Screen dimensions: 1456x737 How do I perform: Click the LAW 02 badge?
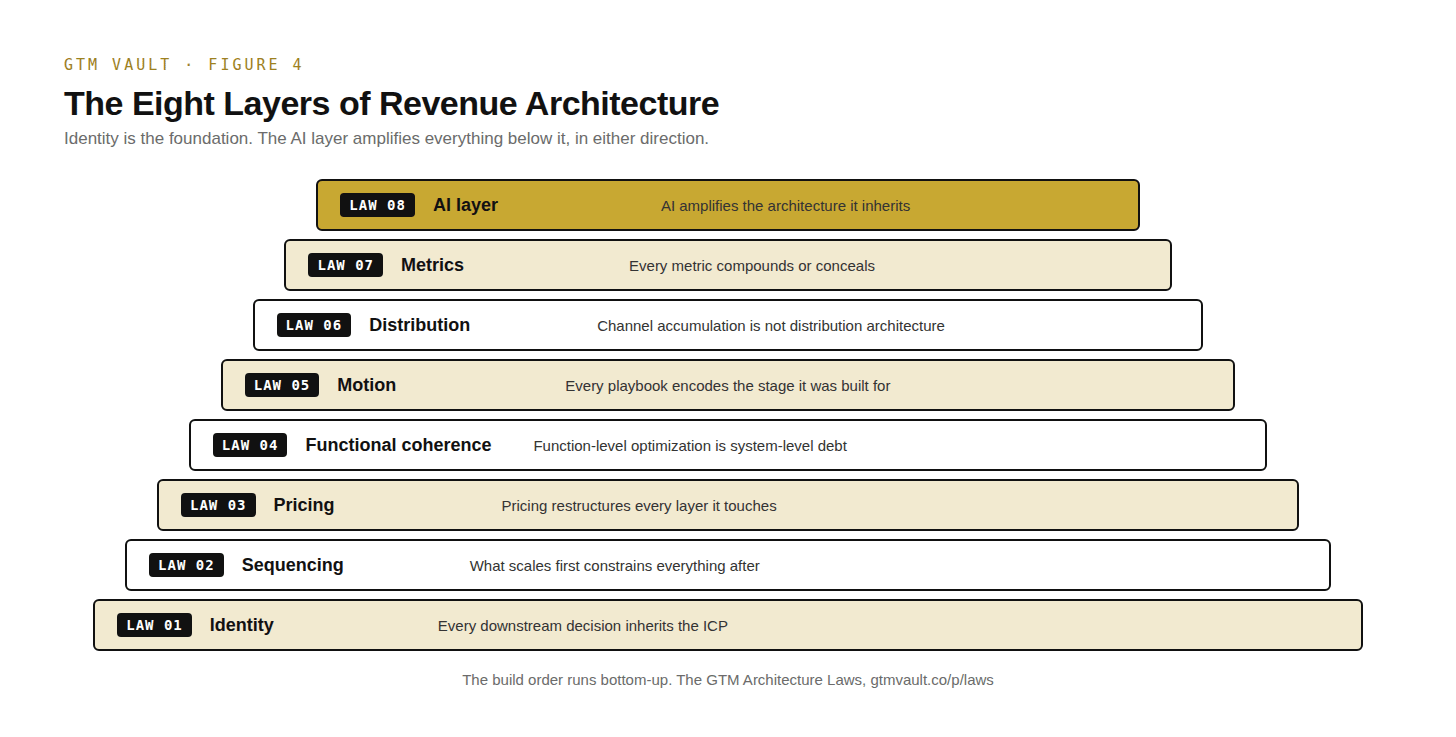[186, 565]
